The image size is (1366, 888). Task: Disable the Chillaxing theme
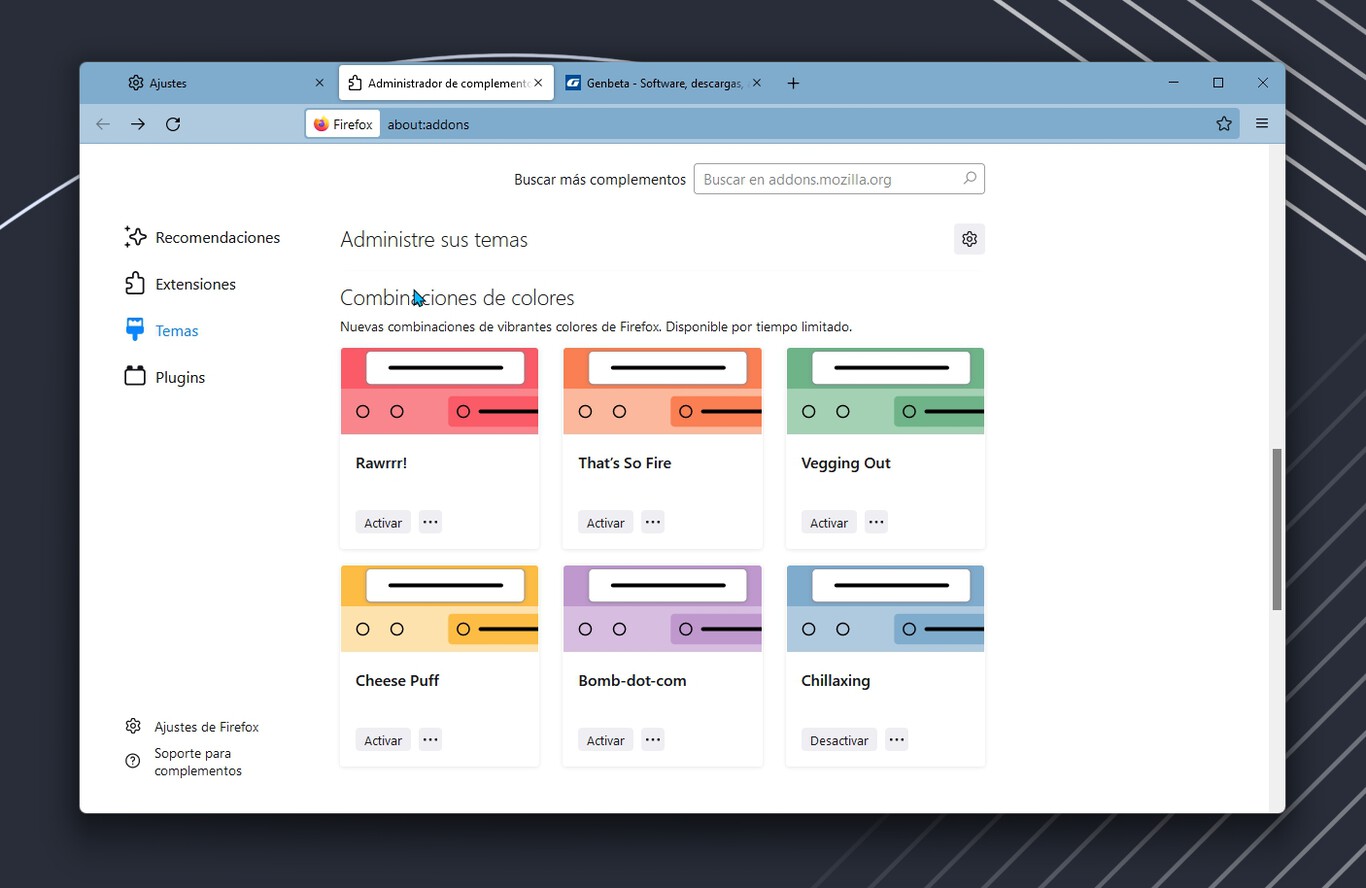coord(838,739)
